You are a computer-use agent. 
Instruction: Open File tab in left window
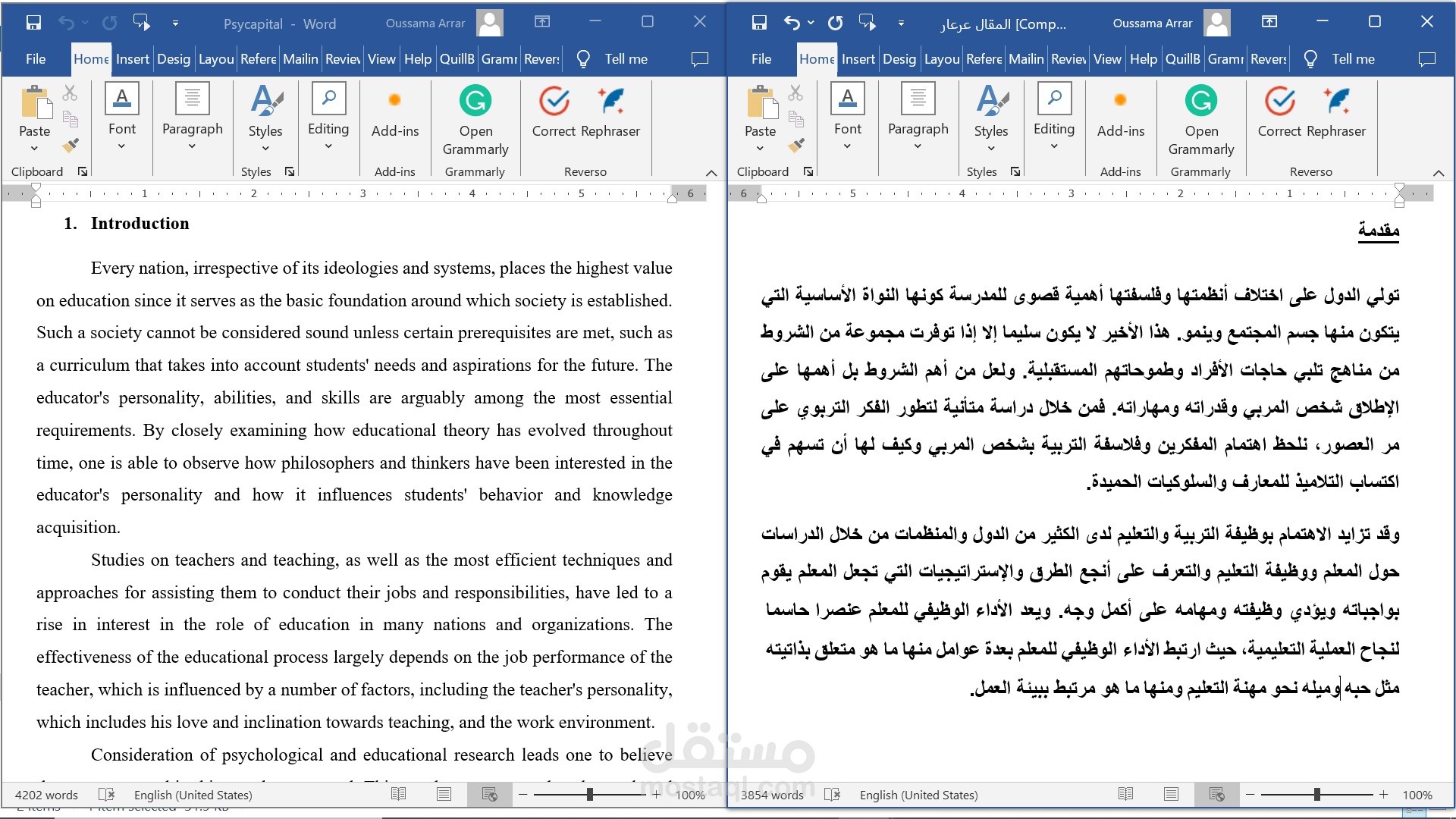pos(36,59)
